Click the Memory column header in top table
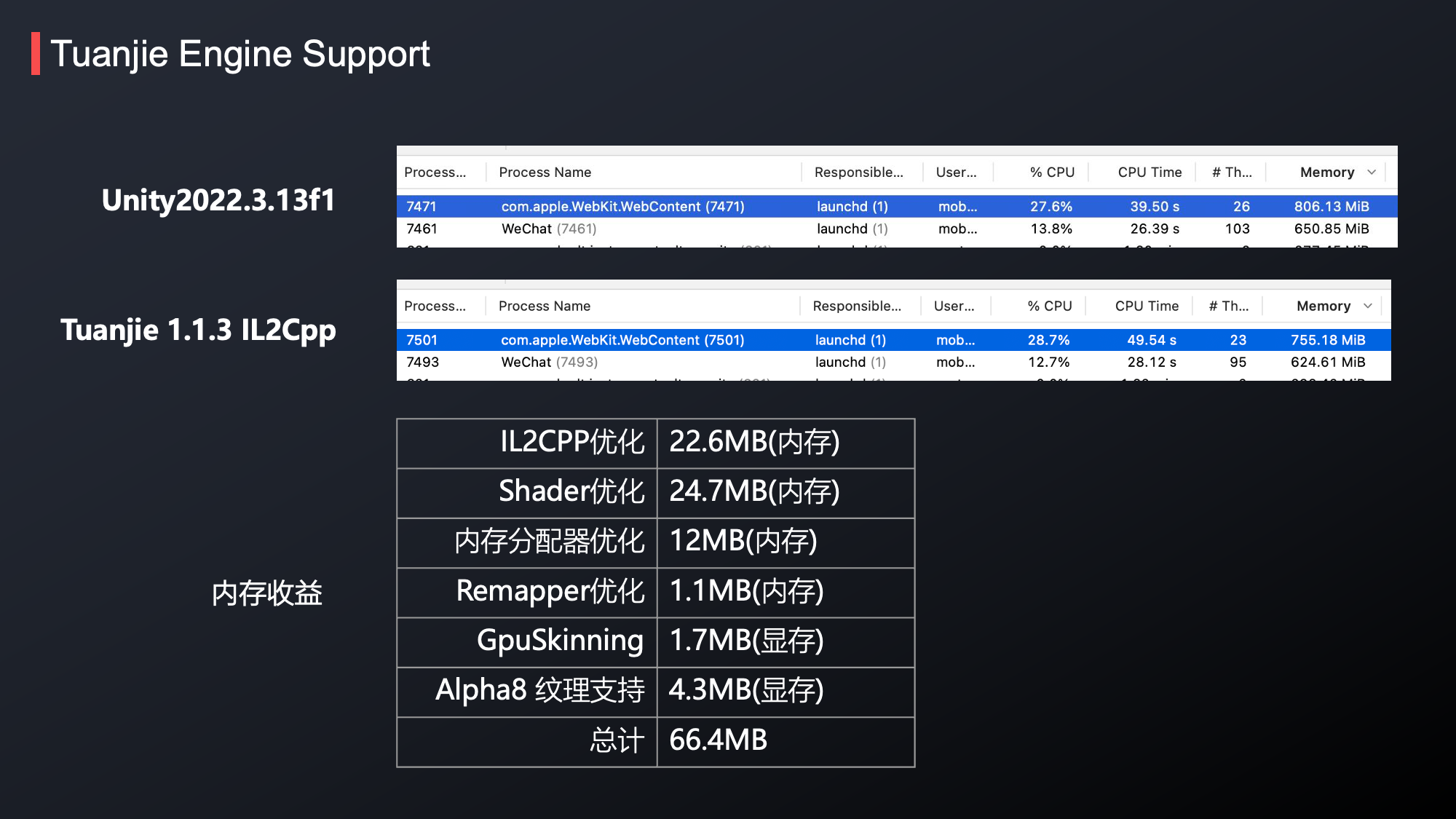Image resolution: width=1456 pixels, height=819 pixels. [x=1326, y=173]
